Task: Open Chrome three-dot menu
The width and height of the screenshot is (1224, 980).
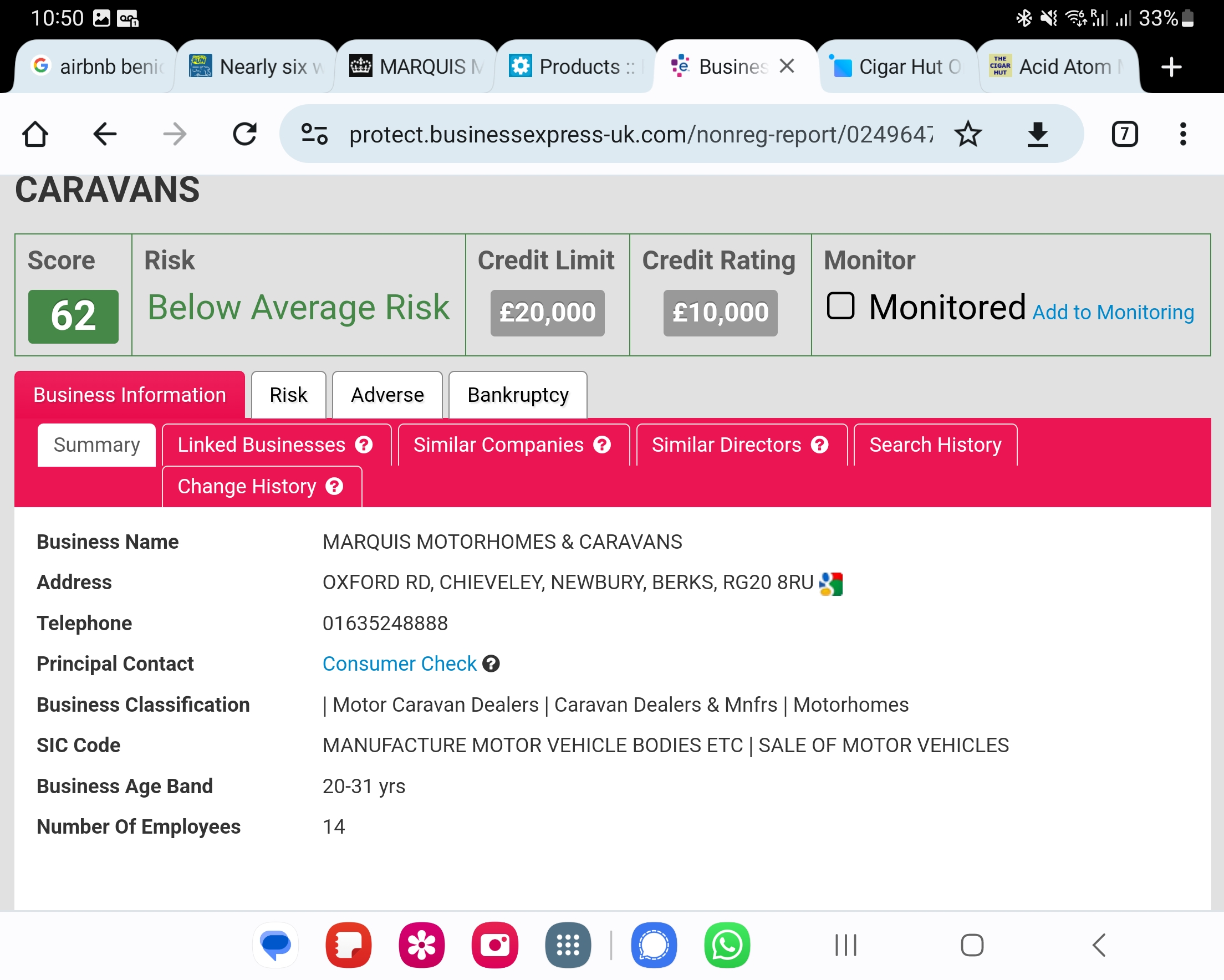Action: 1183,135
